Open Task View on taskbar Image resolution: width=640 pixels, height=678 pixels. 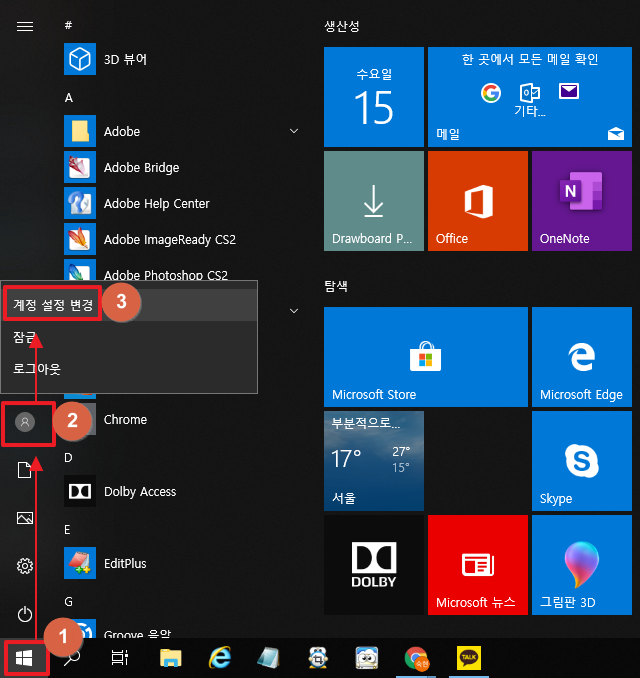pyautogui.click(x=119, y=658)
